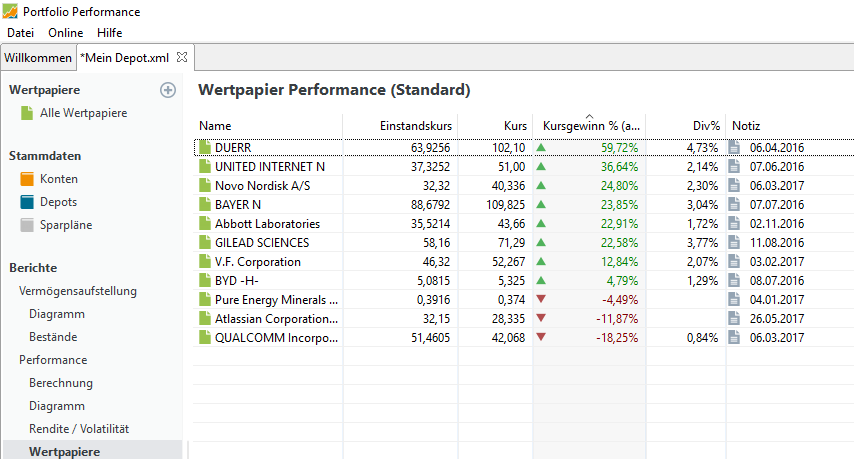Click the add security plus icon

click(x=168, y=90)
